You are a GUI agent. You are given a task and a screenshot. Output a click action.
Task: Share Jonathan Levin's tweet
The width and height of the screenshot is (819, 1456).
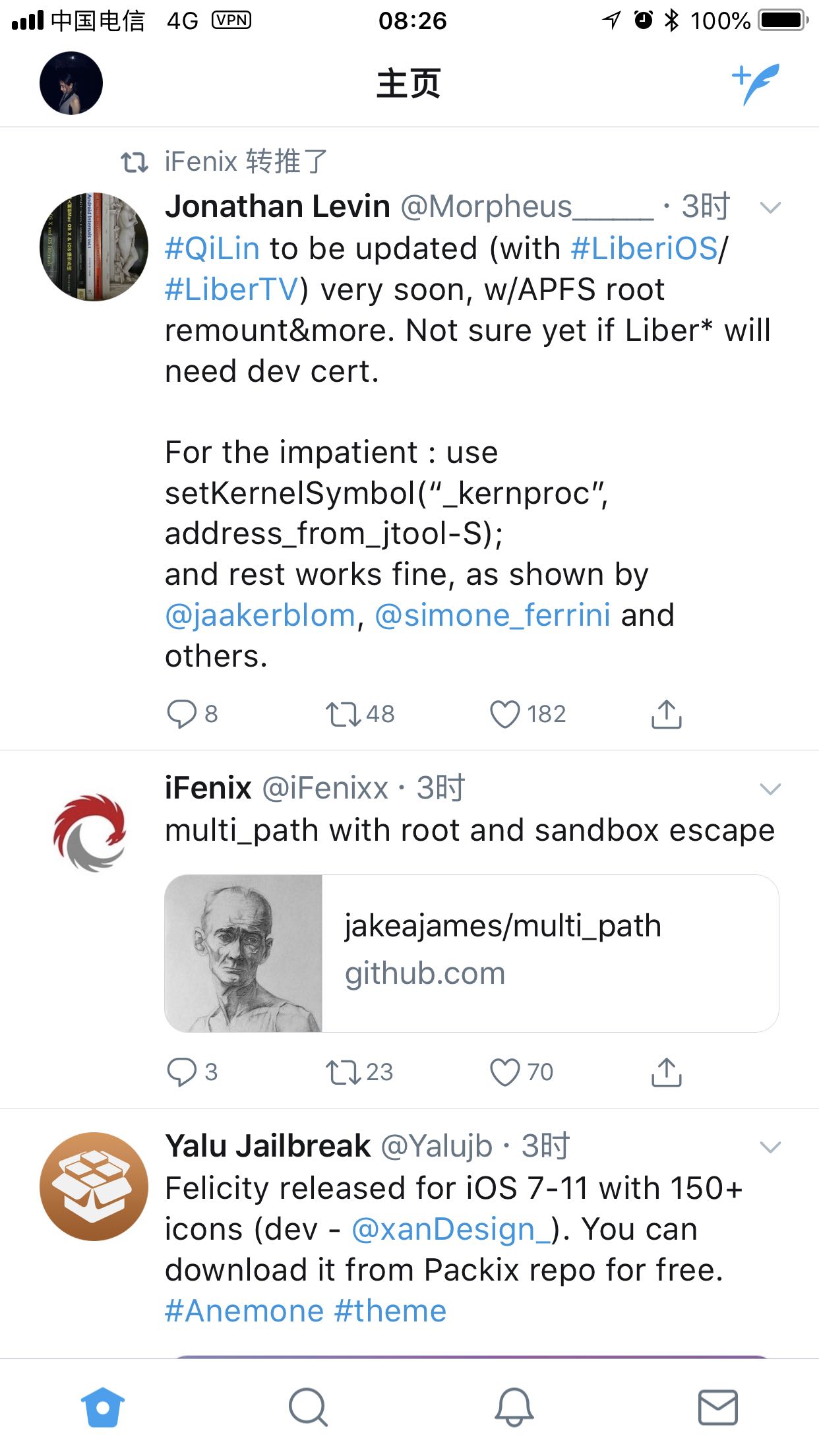(x=666, y=714)
